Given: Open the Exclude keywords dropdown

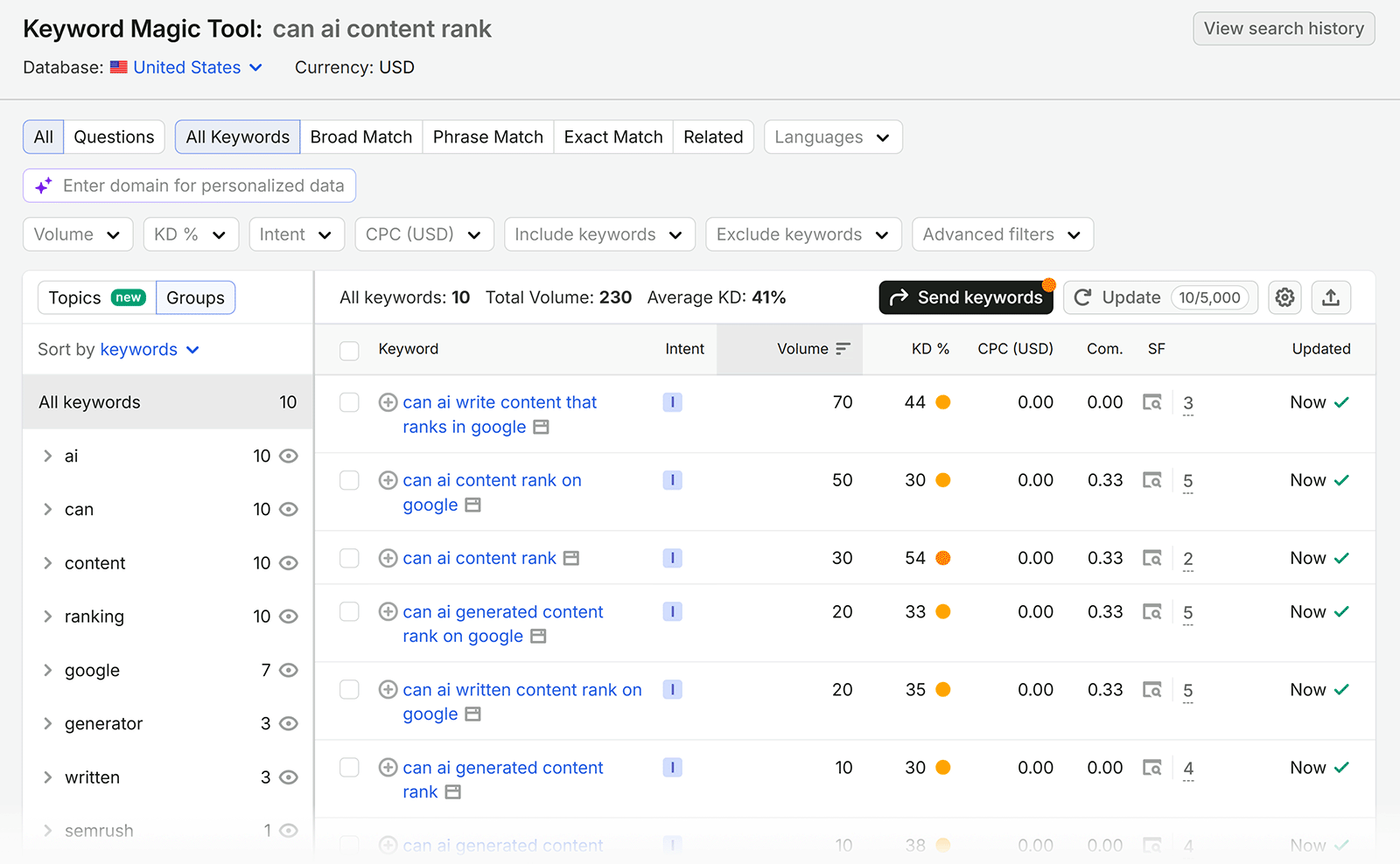Looking at the screenshot, I should (x=803, y=234).
